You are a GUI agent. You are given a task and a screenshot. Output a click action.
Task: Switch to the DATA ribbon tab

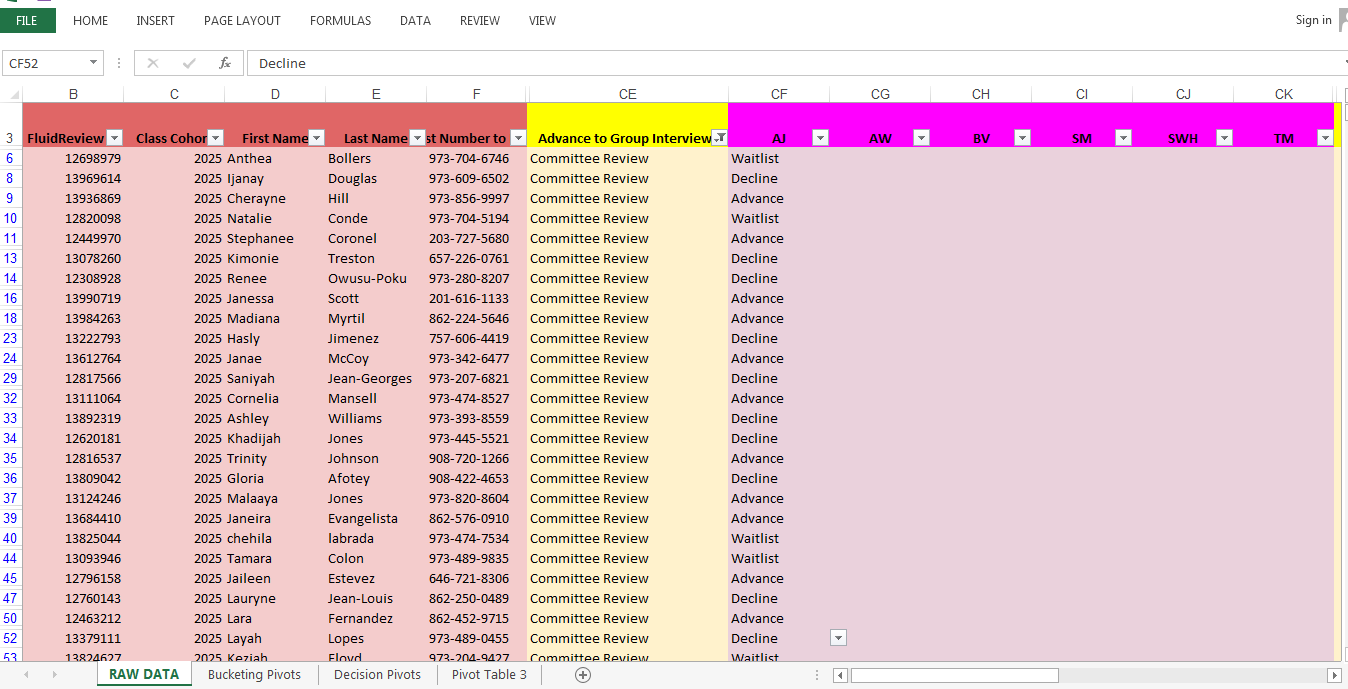click(415, 20)
